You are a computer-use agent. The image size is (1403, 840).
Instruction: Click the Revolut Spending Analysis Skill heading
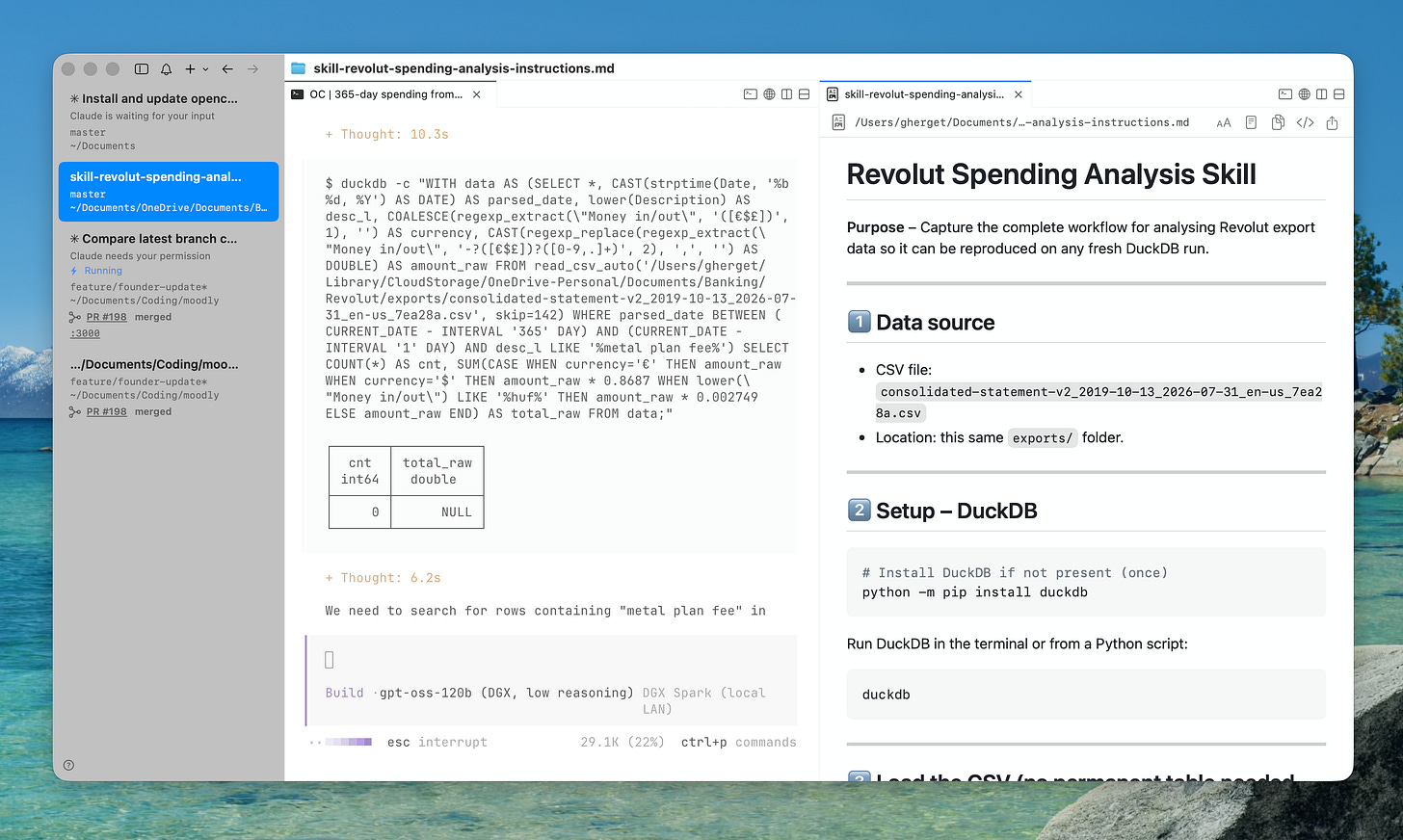pyautogui.click(x=1051, y=174)
